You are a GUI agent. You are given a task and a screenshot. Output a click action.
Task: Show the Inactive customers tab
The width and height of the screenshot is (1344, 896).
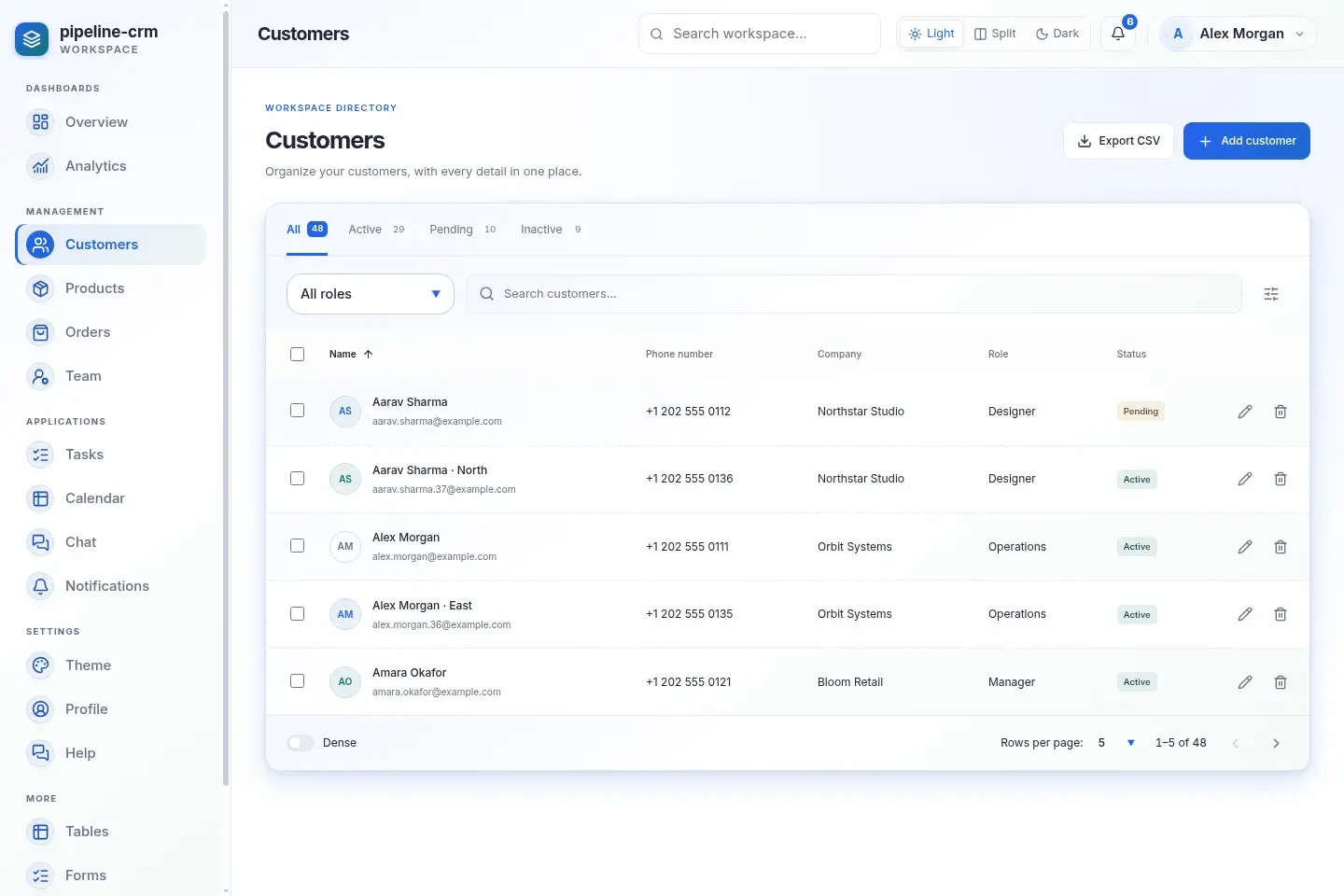(x=551, y=230)
